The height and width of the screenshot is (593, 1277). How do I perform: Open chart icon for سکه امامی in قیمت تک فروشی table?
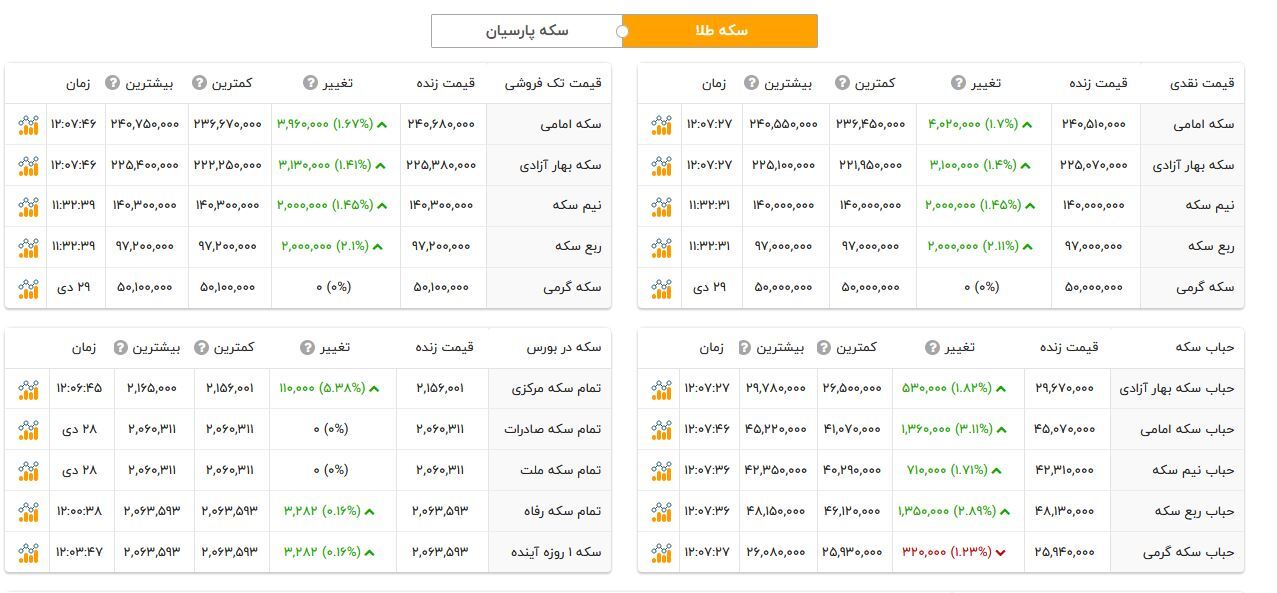(x=28, y=125)
